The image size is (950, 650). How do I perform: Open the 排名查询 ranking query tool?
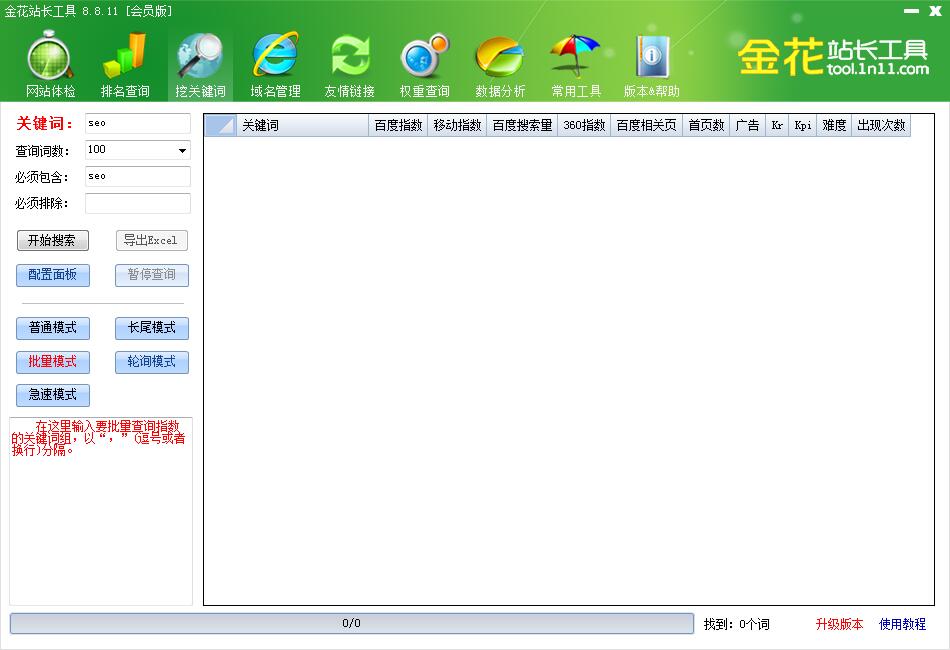[x=125, y=65]
